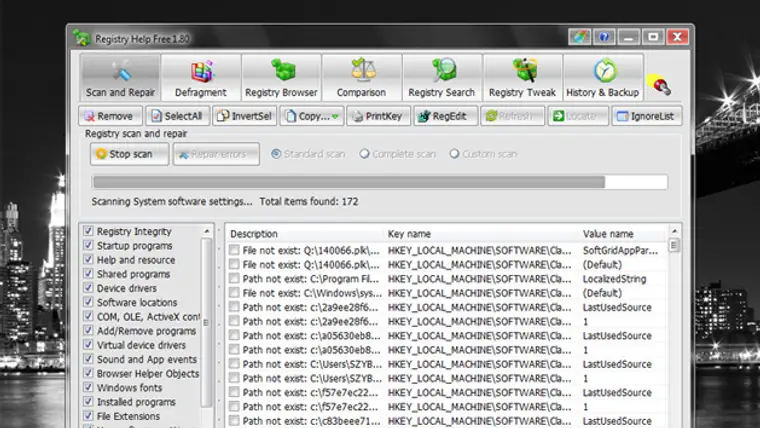The image size is (760, 428).
Task: Click the skin palette icon in title bar
Action: coord(579,37)
